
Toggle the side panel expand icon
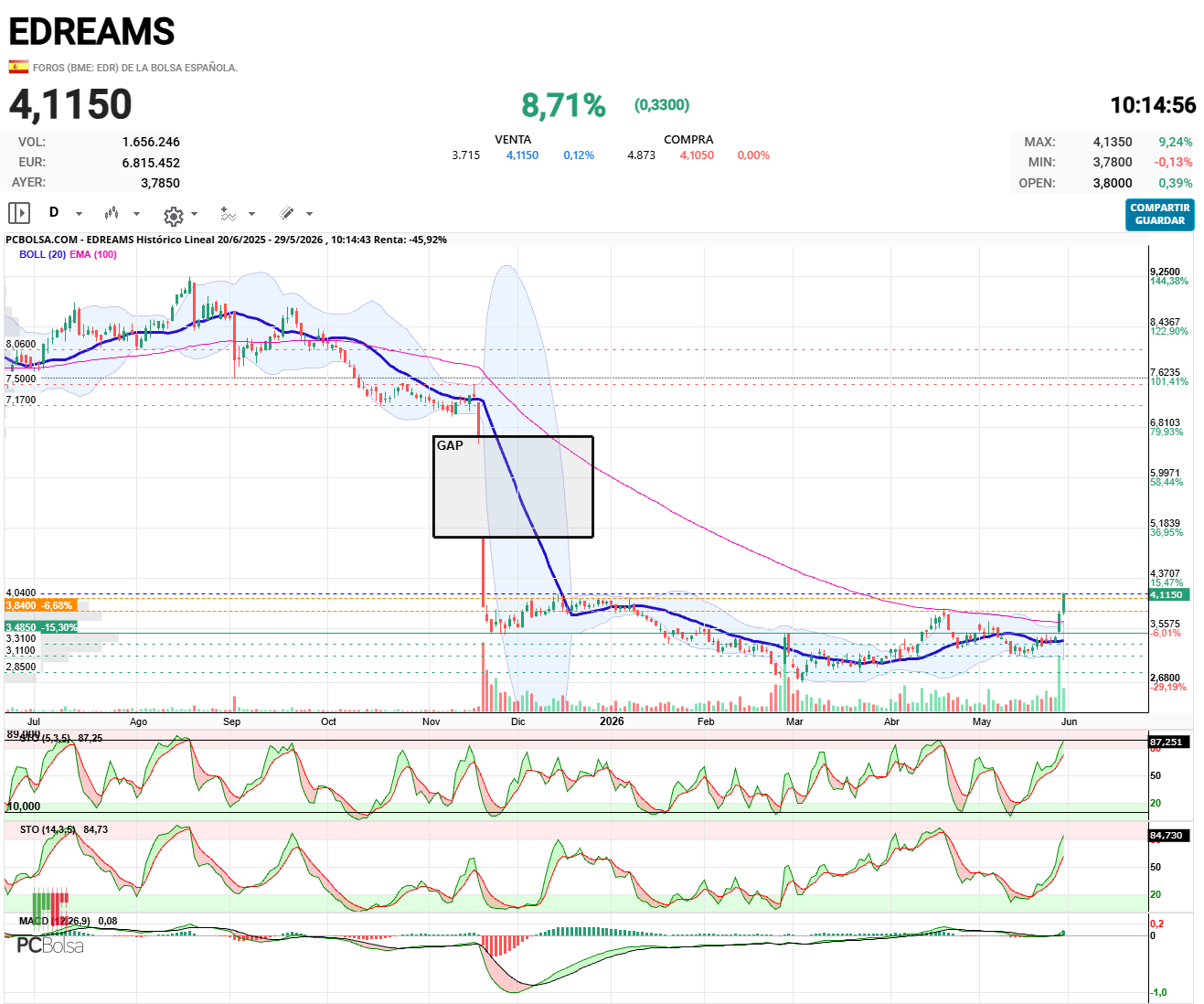click(x=19, y=213)
